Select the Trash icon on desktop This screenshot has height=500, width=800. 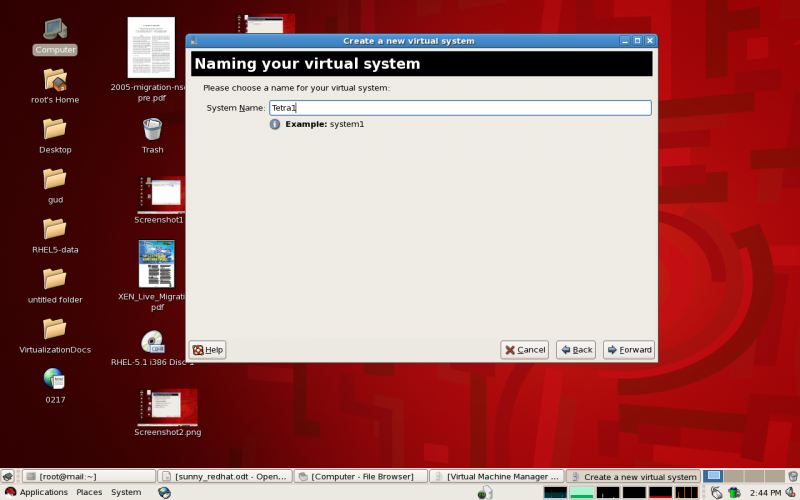[153, 129]
